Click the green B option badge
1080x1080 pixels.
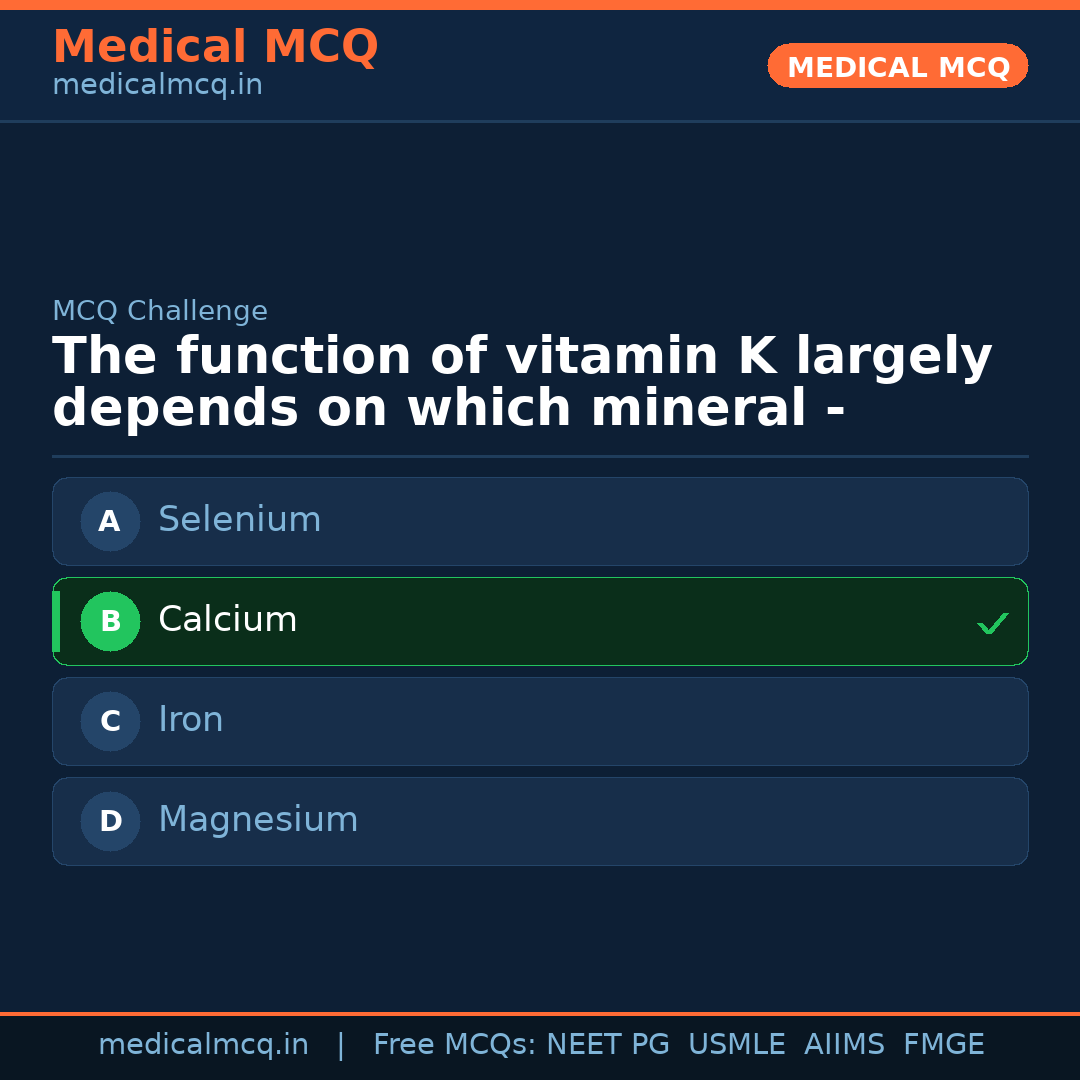tap(110, 621)
